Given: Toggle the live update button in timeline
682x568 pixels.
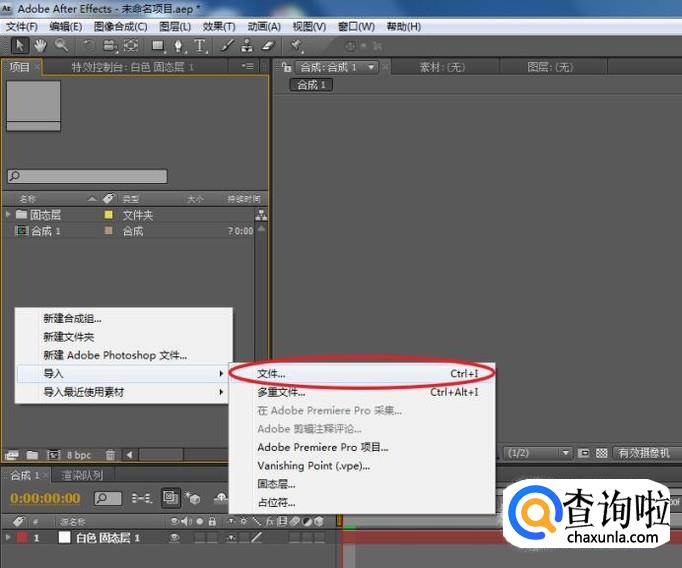Looking at the screenshot, I should pos(170,497).
